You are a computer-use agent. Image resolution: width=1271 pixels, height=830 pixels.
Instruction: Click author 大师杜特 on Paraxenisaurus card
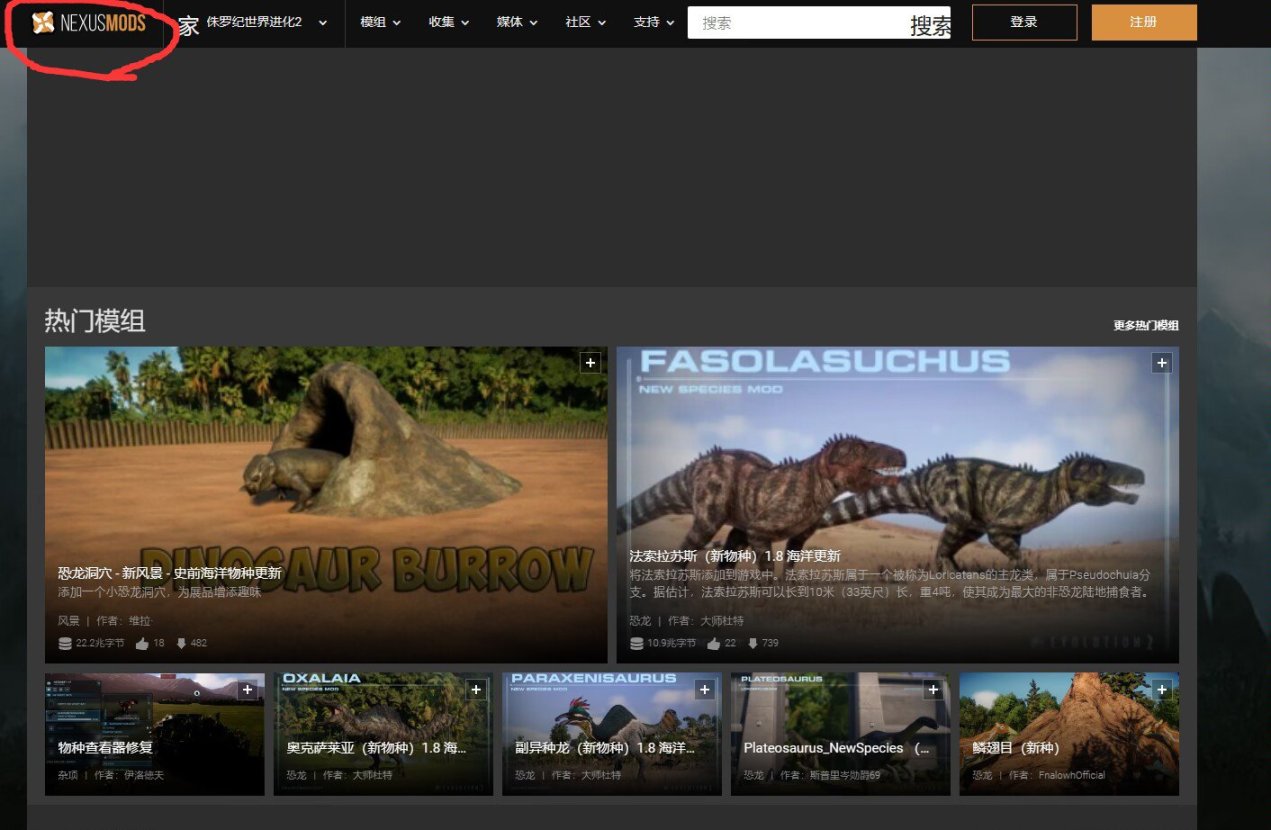tap(600, 775)
